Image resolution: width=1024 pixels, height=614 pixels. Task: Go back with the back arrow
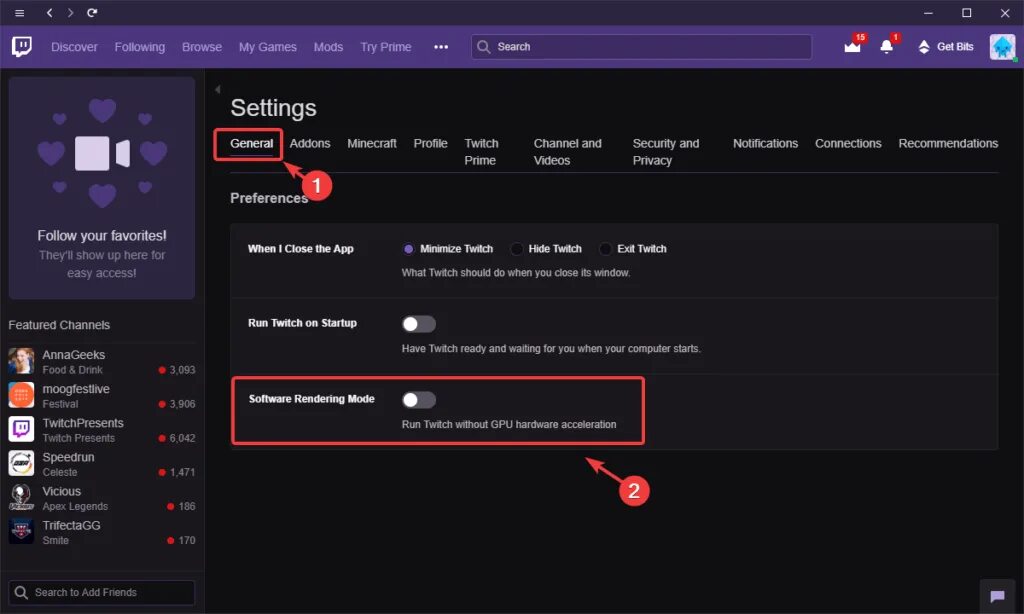pyautogui.click(x=50, y=12)
